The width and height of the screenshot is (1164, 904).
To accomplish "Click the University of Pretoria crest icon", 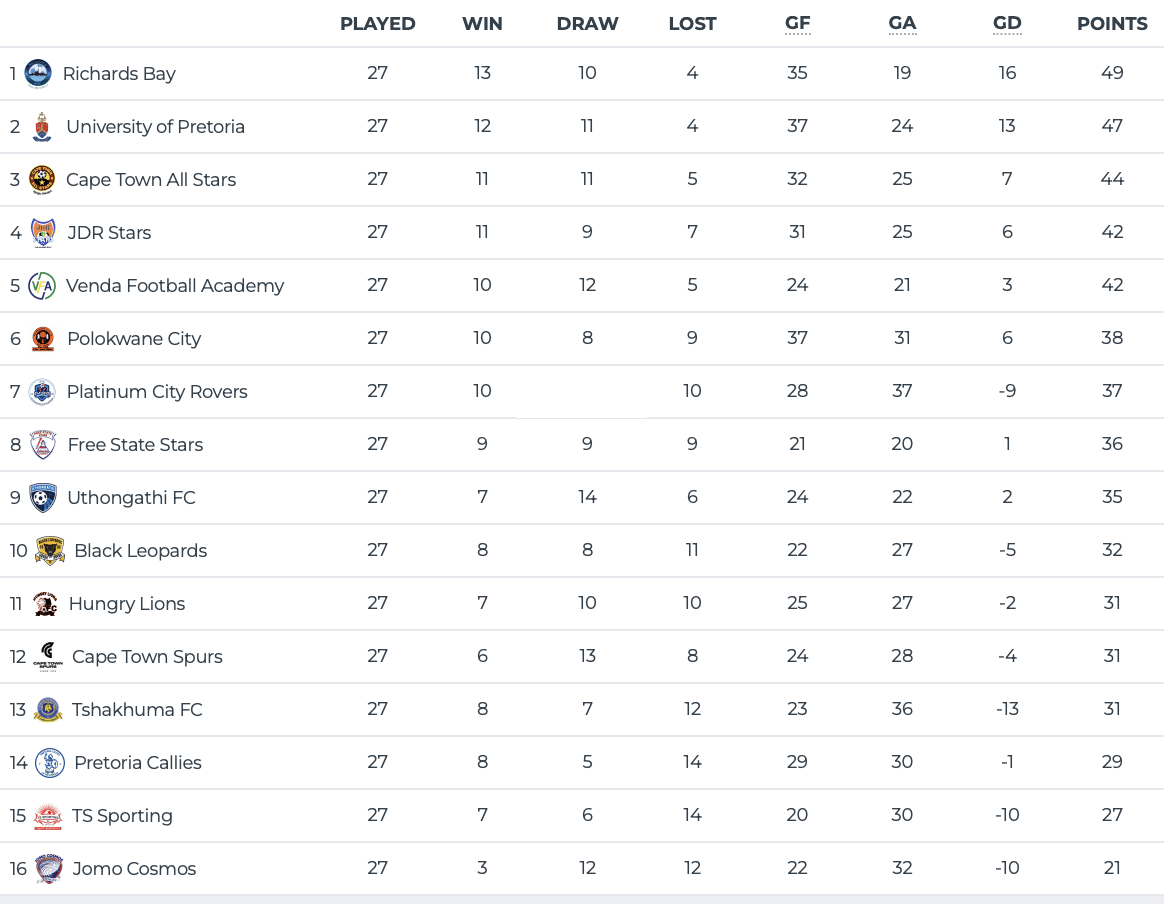I will pos(41,127).
